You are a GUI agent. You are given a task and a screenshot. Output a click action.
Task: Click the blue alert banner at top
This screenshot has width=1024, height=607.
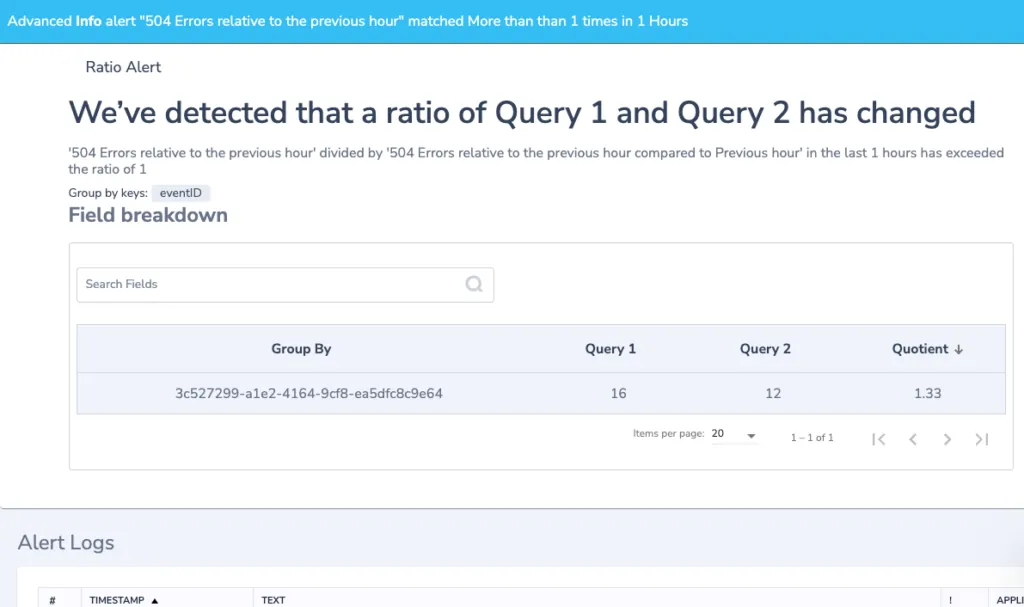[512, 22]
